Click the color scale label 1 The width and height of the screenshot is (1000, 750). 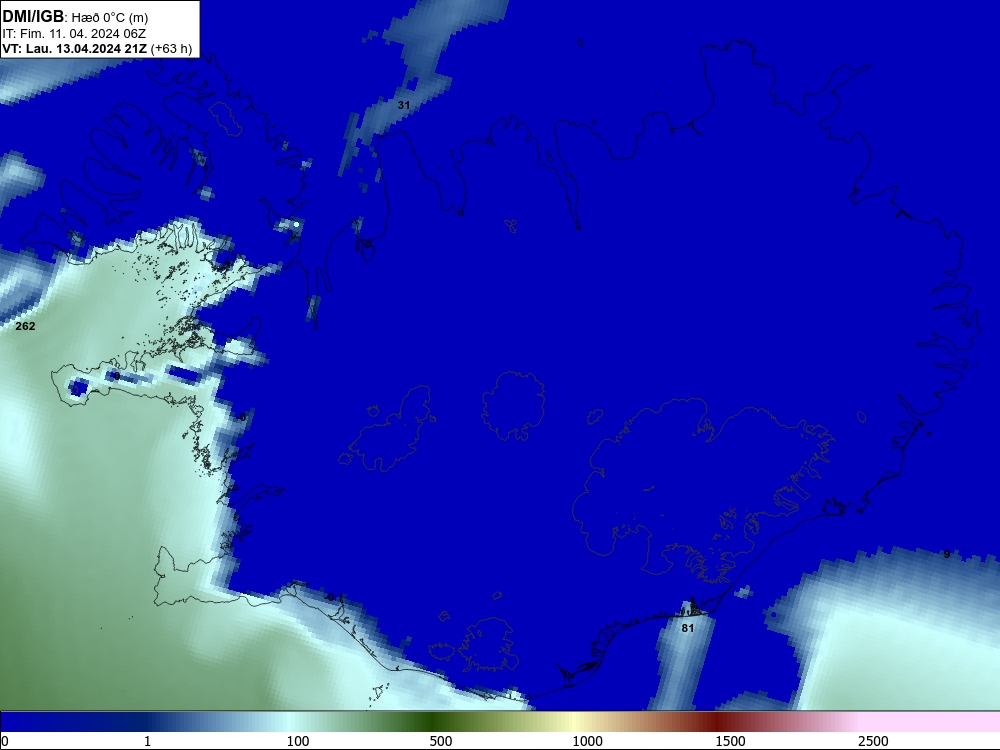(147, 741)
